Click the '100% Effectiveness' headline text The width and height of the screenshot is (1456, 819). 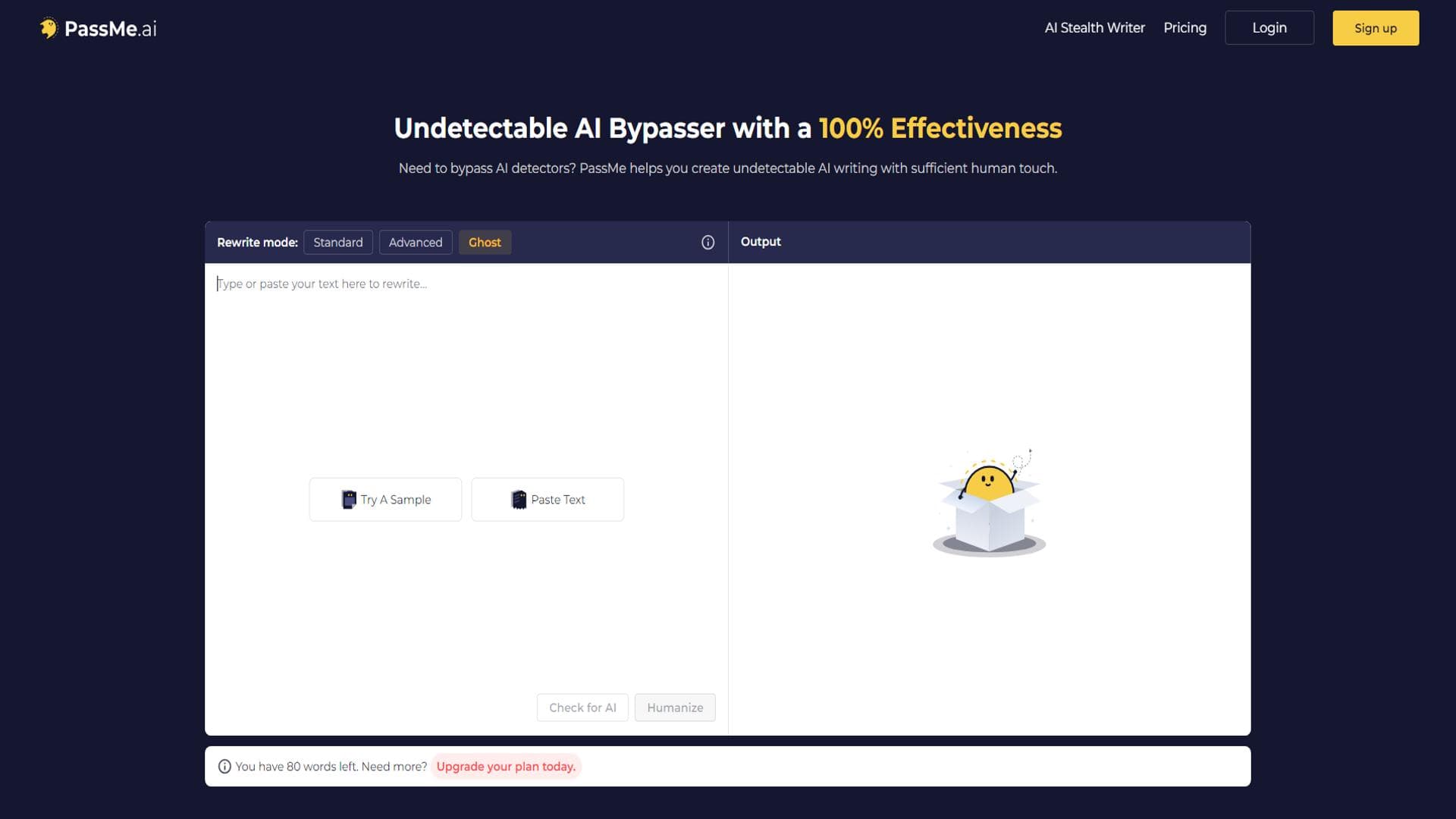point(940,128)
